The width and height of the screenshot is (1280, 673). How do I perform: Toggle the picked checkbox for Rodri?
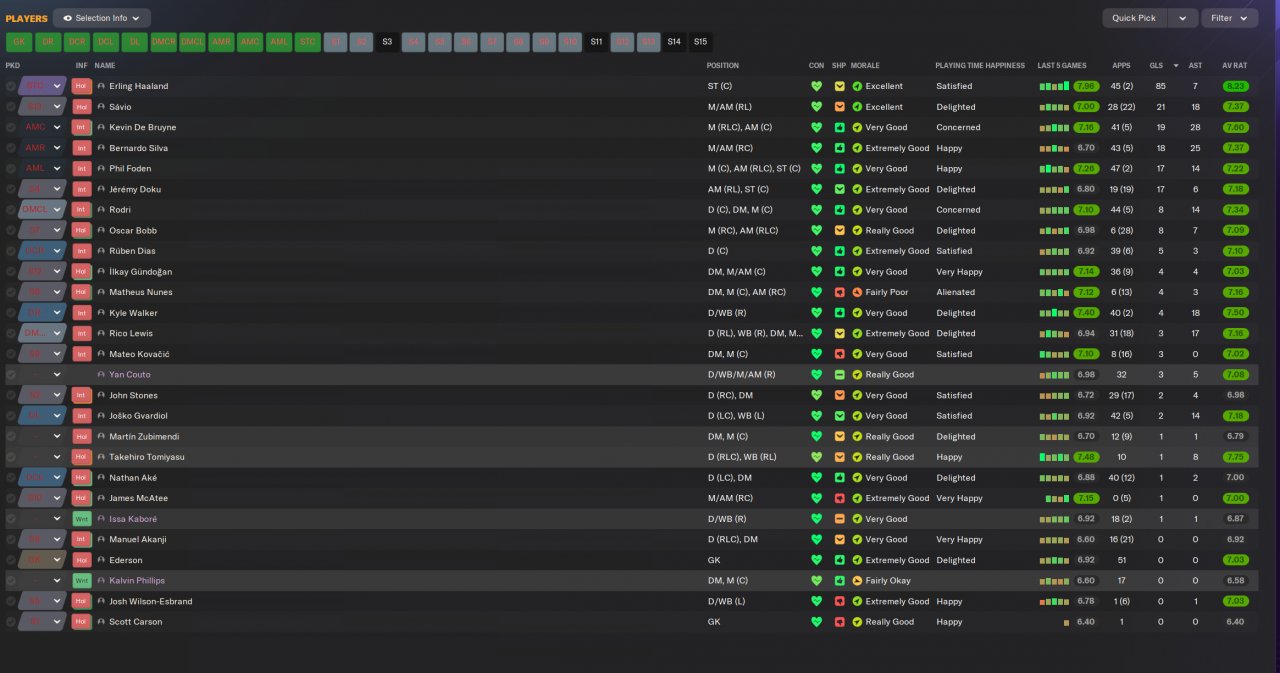click(x=11, y=210)
